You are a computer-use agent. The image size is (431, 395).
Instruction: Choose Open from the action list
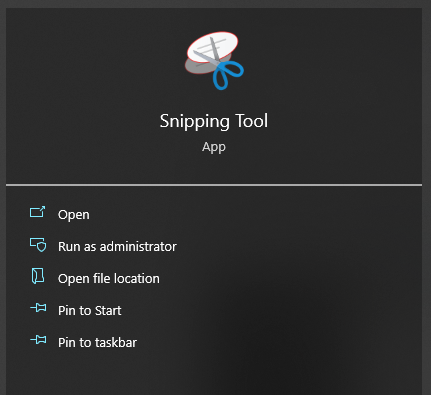tap(74, 215)
